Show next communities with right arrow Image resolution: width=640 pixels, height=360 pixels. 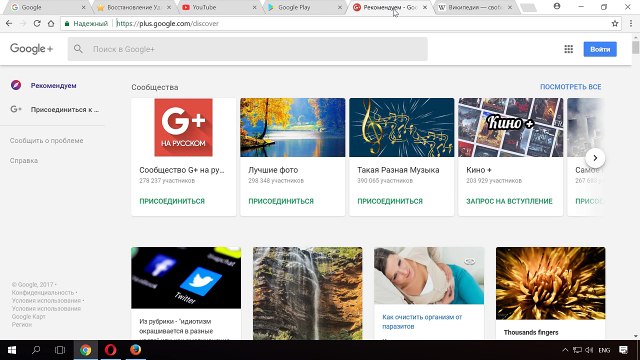click(x=595, y=158)
